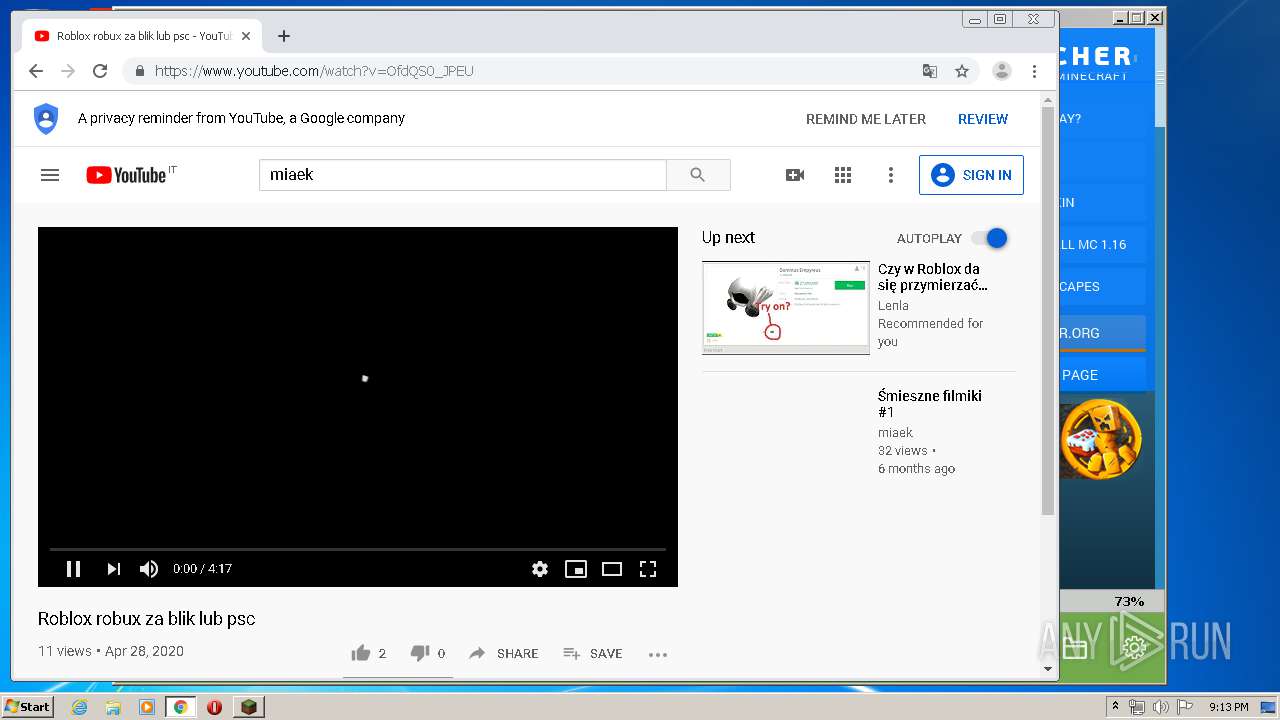Click the video progress bar
Image resolution: width=1280 pixels, height=720 pixels.
[358, 549]
